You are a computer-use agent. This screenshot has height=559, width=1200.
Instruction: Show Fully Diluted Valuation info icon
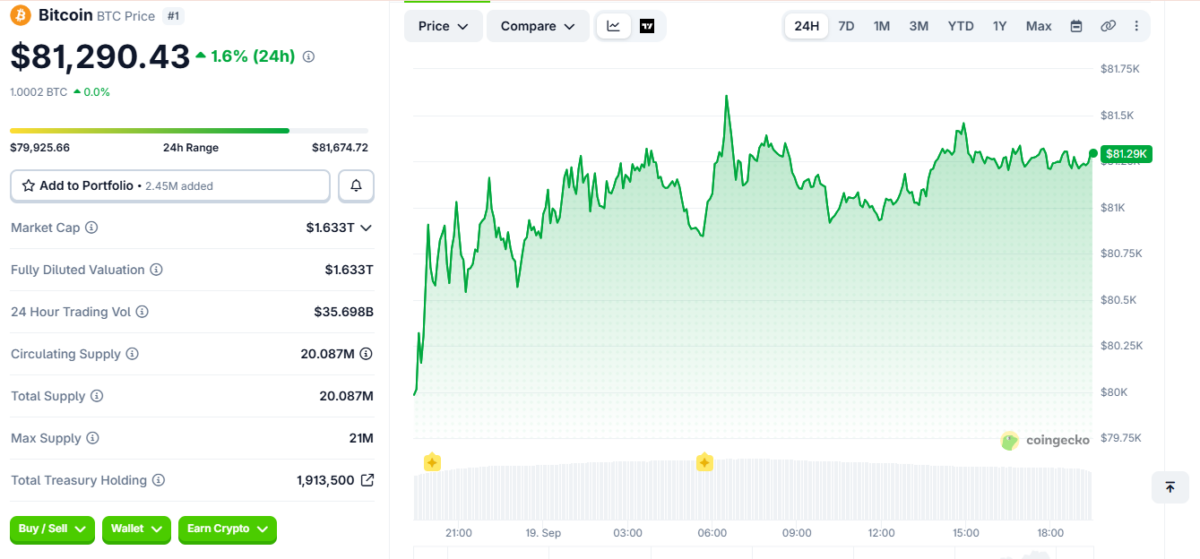click(156, 270)
